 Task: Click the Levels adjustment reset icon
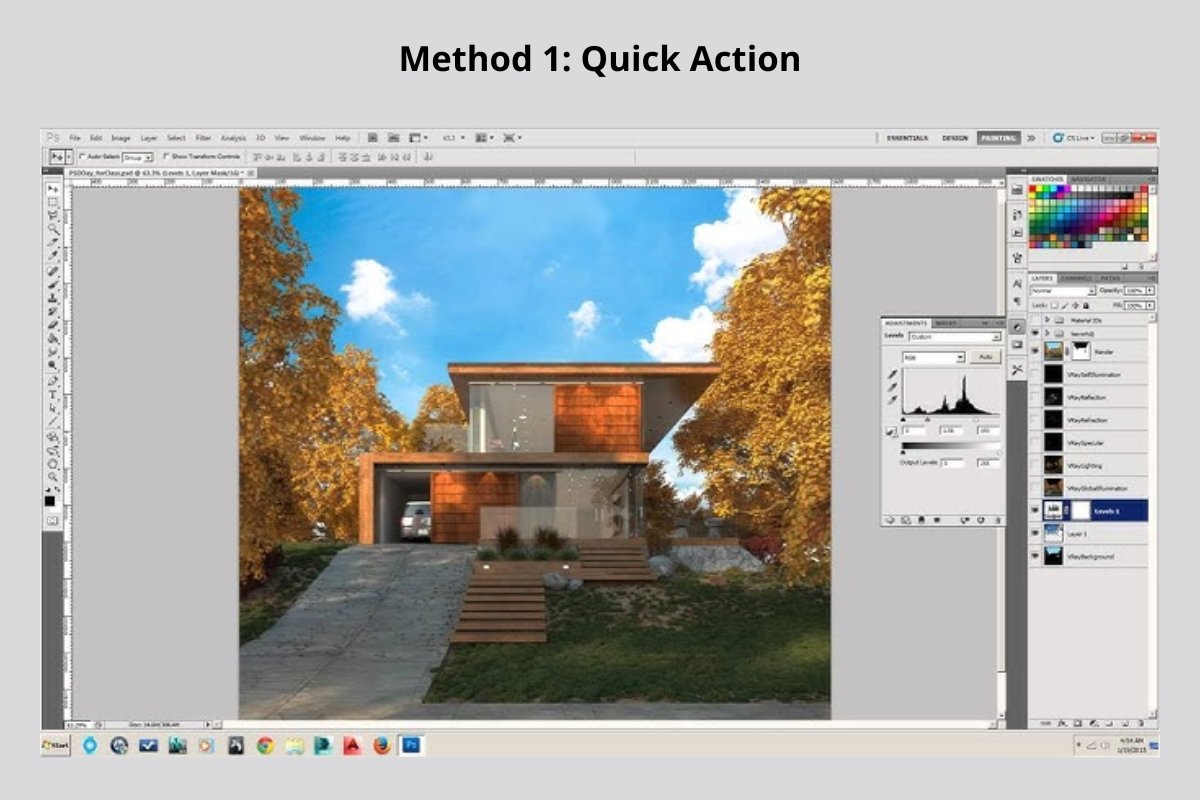(983, 519)
